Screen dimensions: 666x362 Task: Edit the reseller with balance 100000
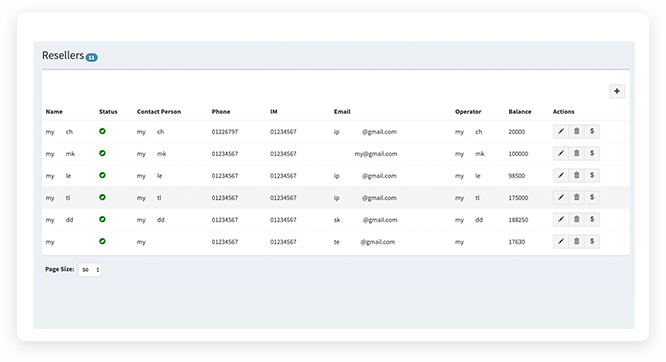(561, 153)
